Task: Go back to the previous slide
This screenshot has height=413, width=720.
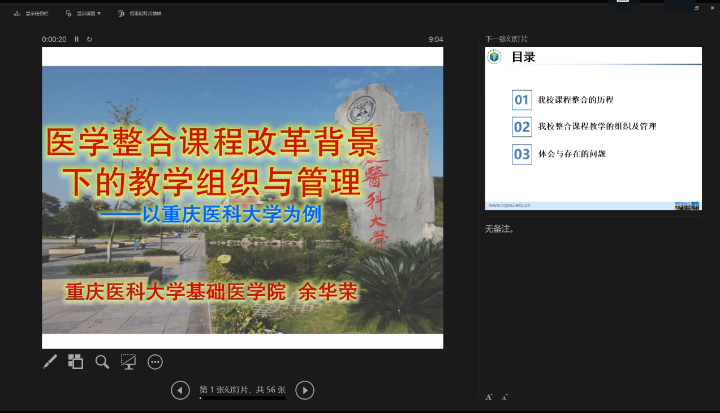Action: pos(180,390)
